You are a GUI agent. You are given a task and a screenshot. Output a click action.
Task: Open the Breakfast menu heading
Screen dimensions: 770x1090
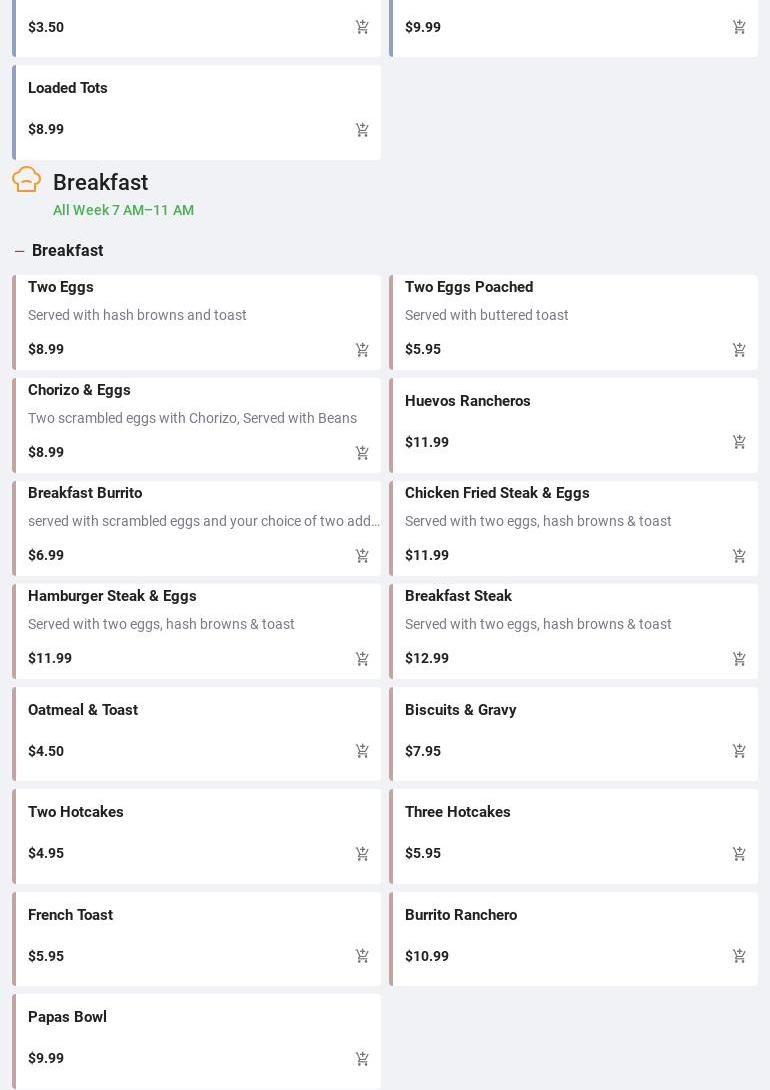click(x=100, y=183)
